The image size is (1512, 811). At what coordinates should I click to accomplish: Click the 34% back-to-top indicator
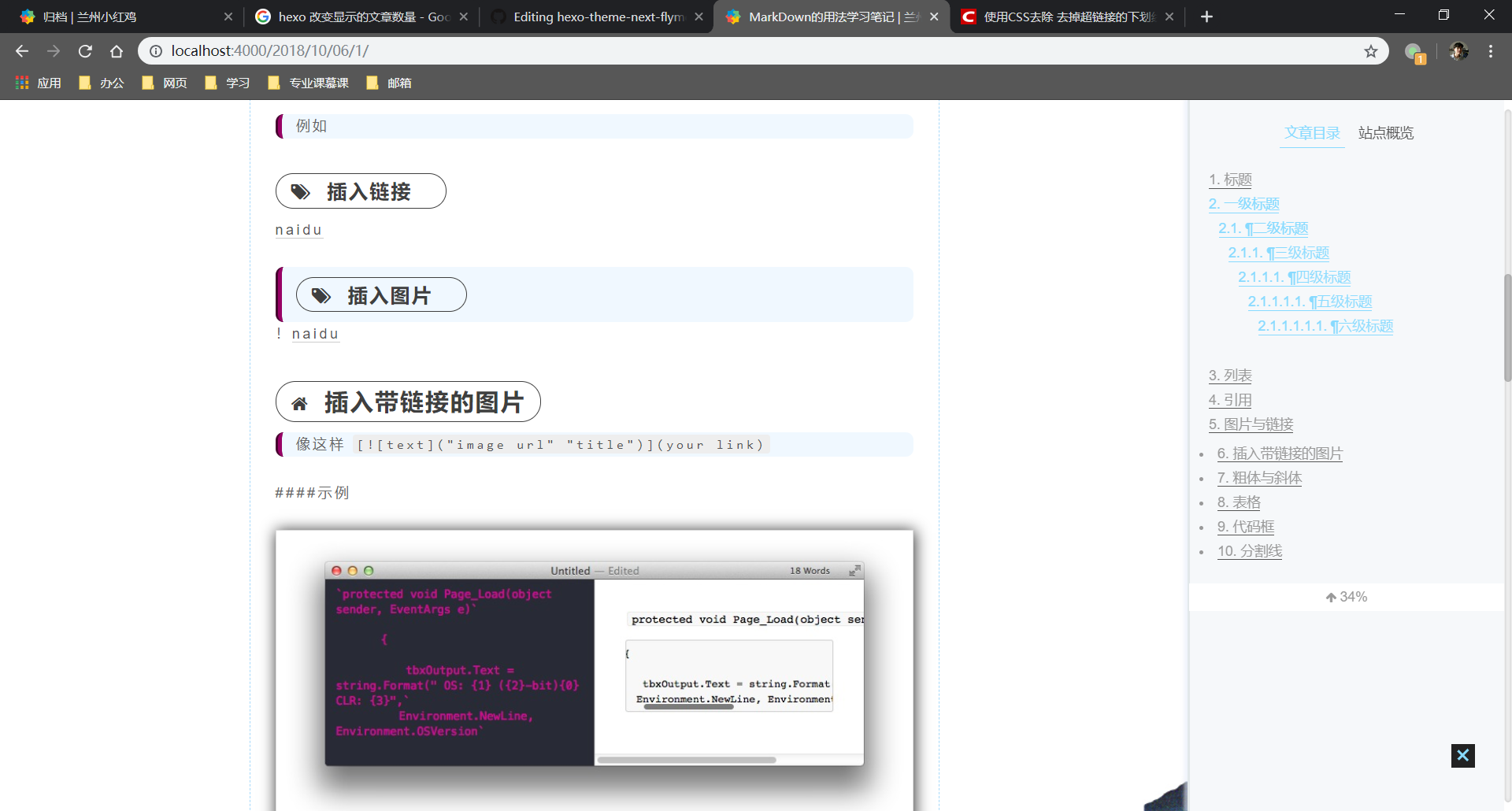click(x=1346, y=597)
